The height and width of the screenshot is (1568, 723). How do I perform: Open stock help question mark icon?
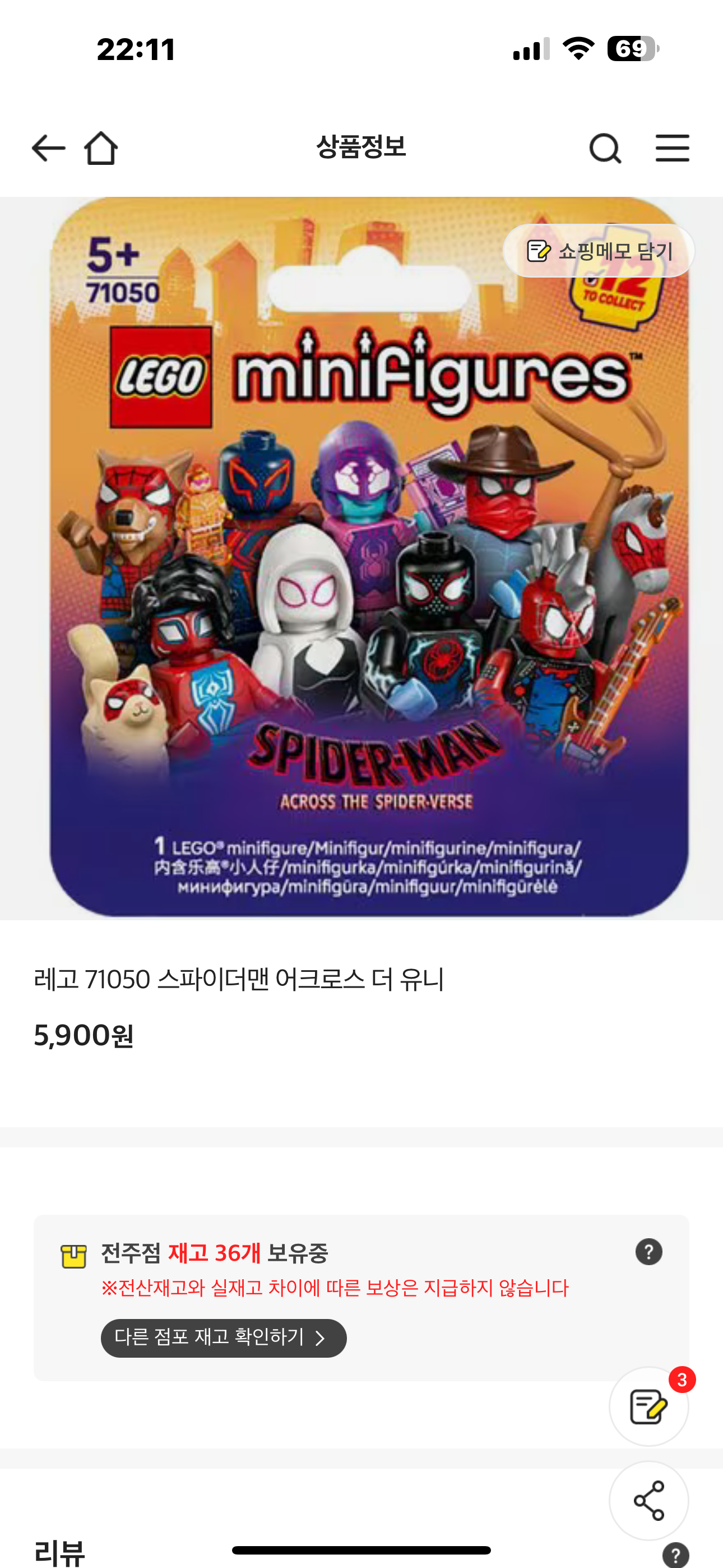coord(649,1252)
